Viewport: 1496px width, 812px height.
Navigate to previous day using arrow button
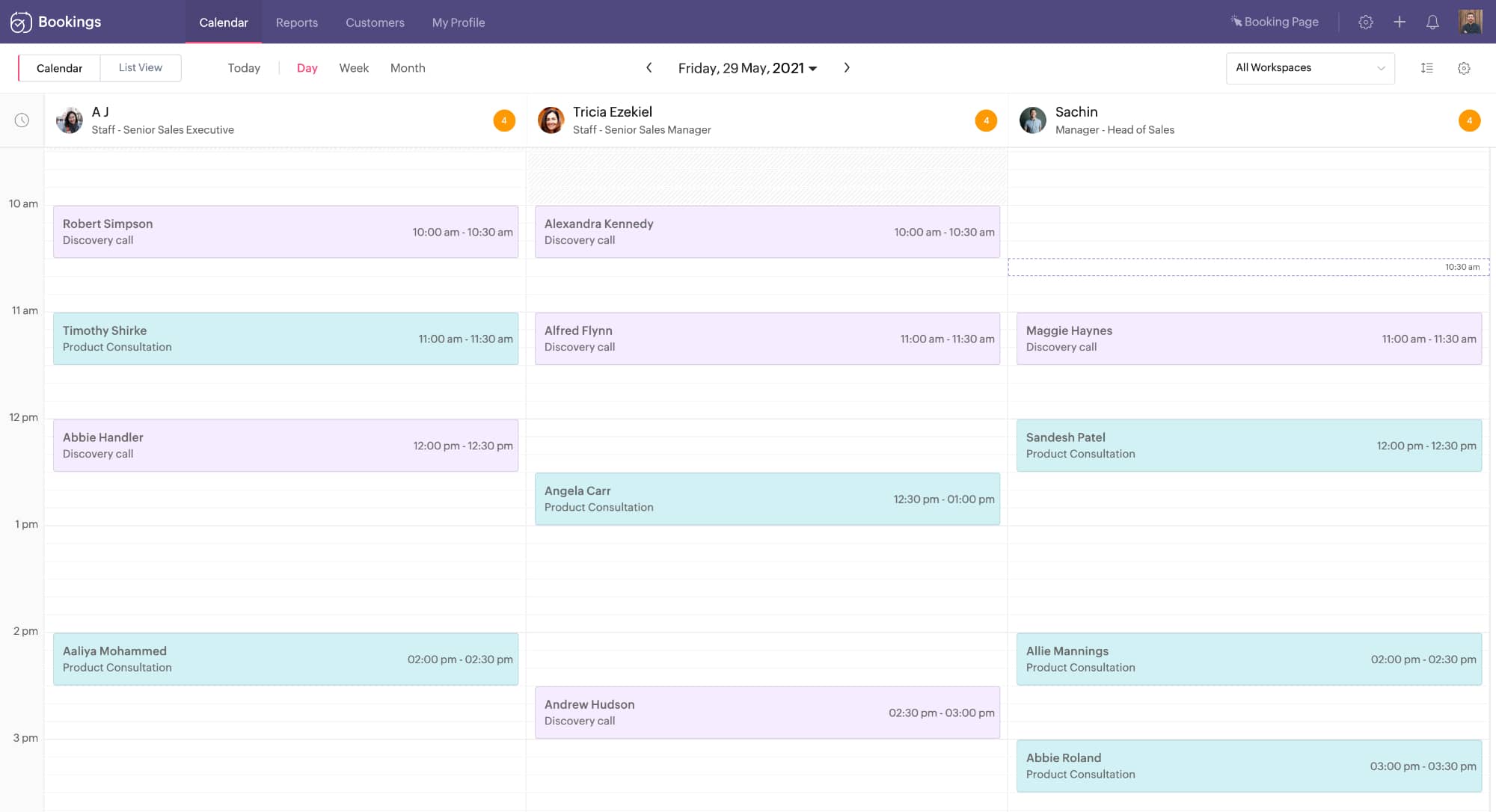(649, 68)
